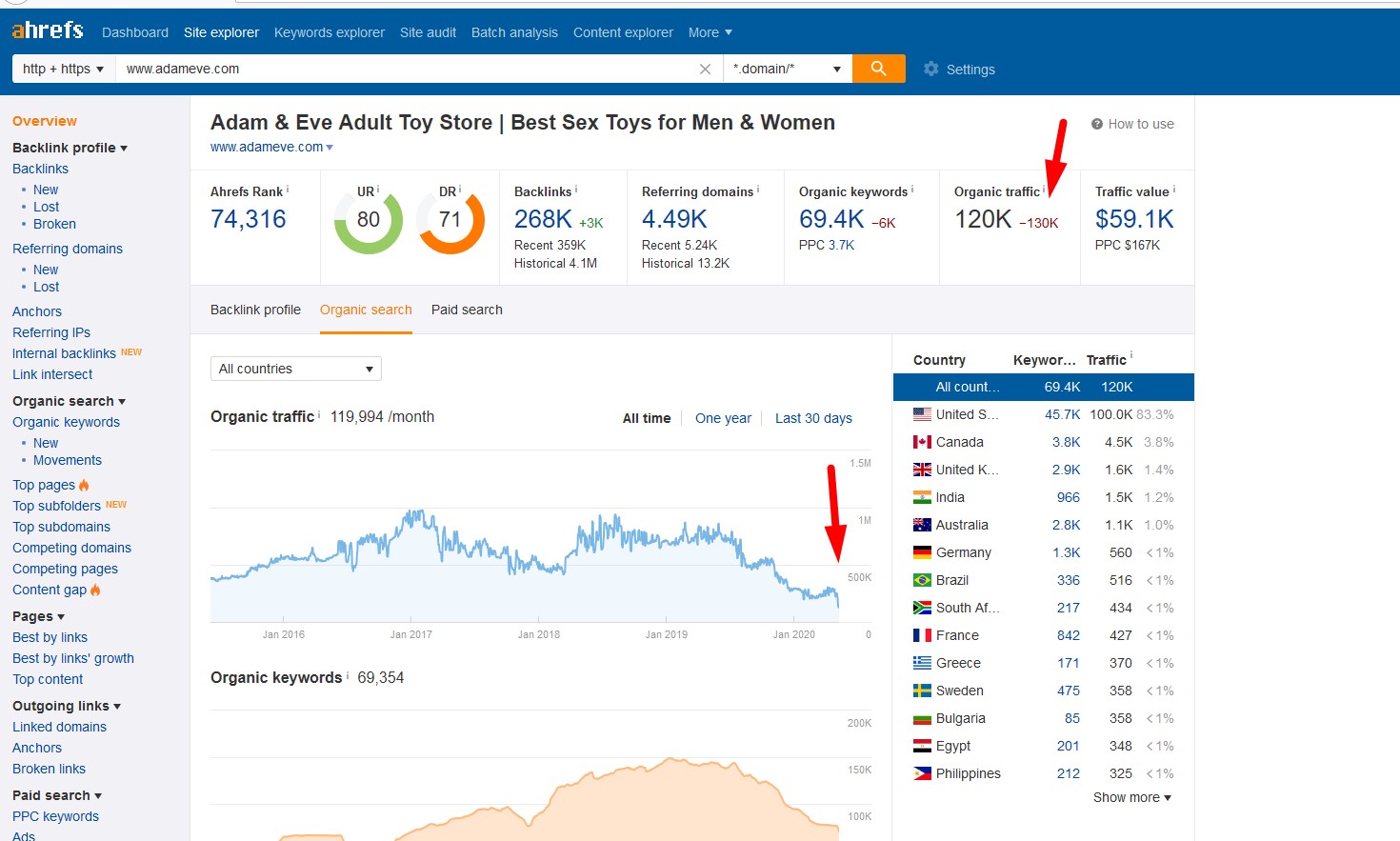This screenshot has height=841, width=1400.
Task: Click the India flag icon
Action: click(922, 497)
